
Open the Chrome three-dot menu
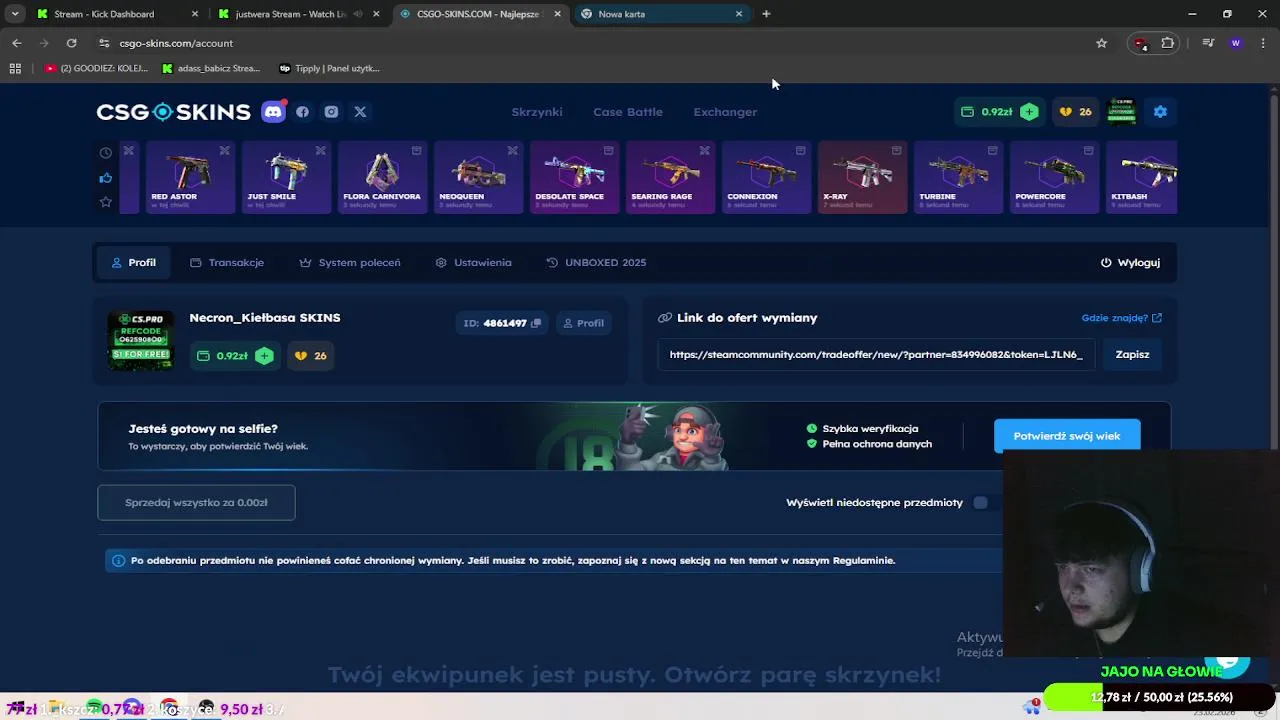pos(1263,43)
